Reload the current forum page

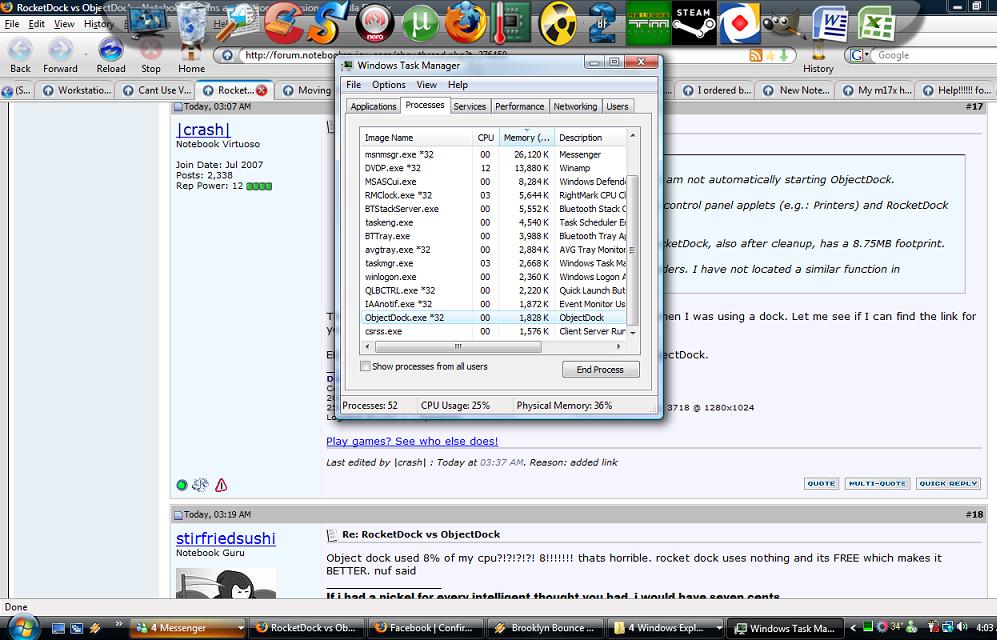111,56
